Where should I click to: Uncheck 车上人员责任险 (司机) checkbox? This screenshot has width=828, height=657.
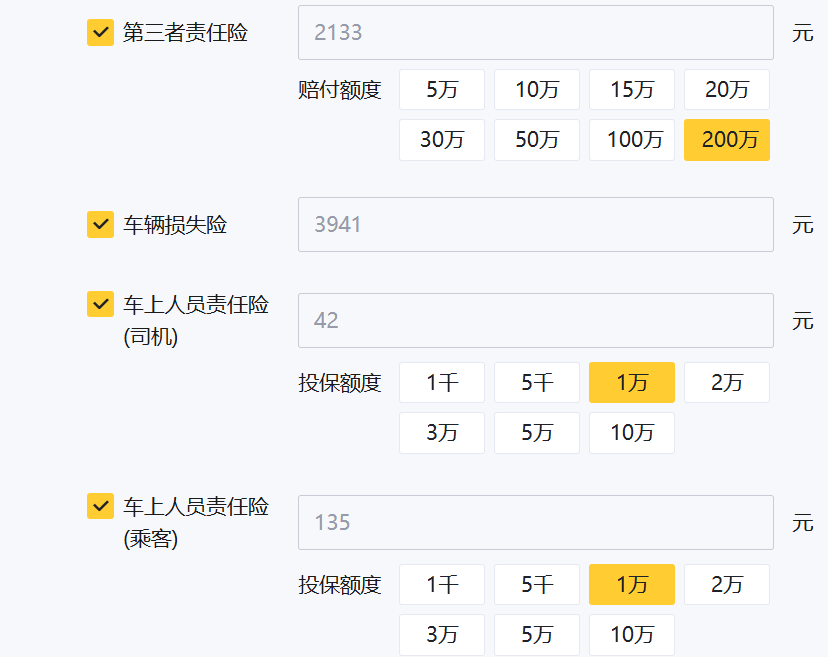coord(100,304)
